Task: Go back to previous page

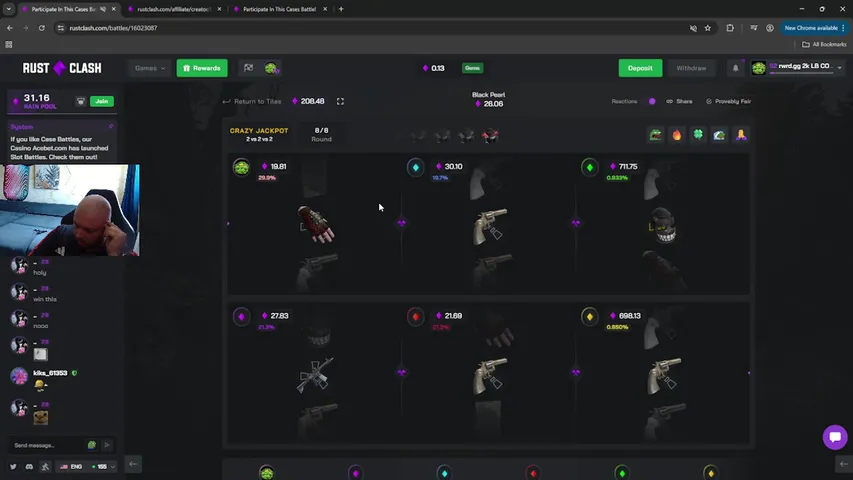Action: pyautogui.click(x=10, y=28)
